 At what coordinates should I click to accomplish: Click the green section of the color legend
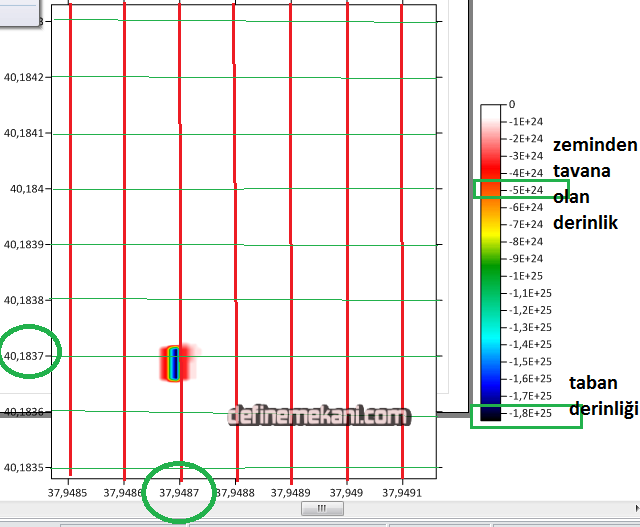point(491,275)
